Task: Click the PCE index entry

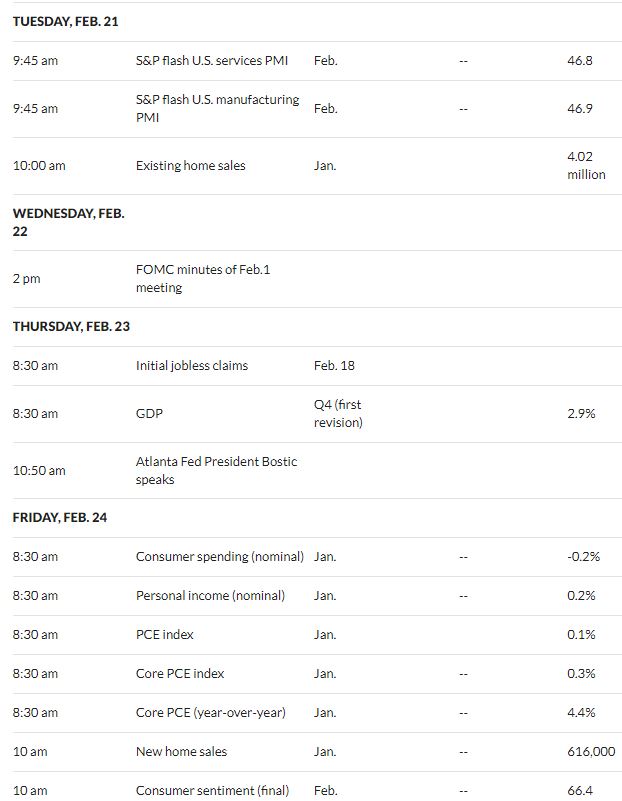Action: click(164, 634)
